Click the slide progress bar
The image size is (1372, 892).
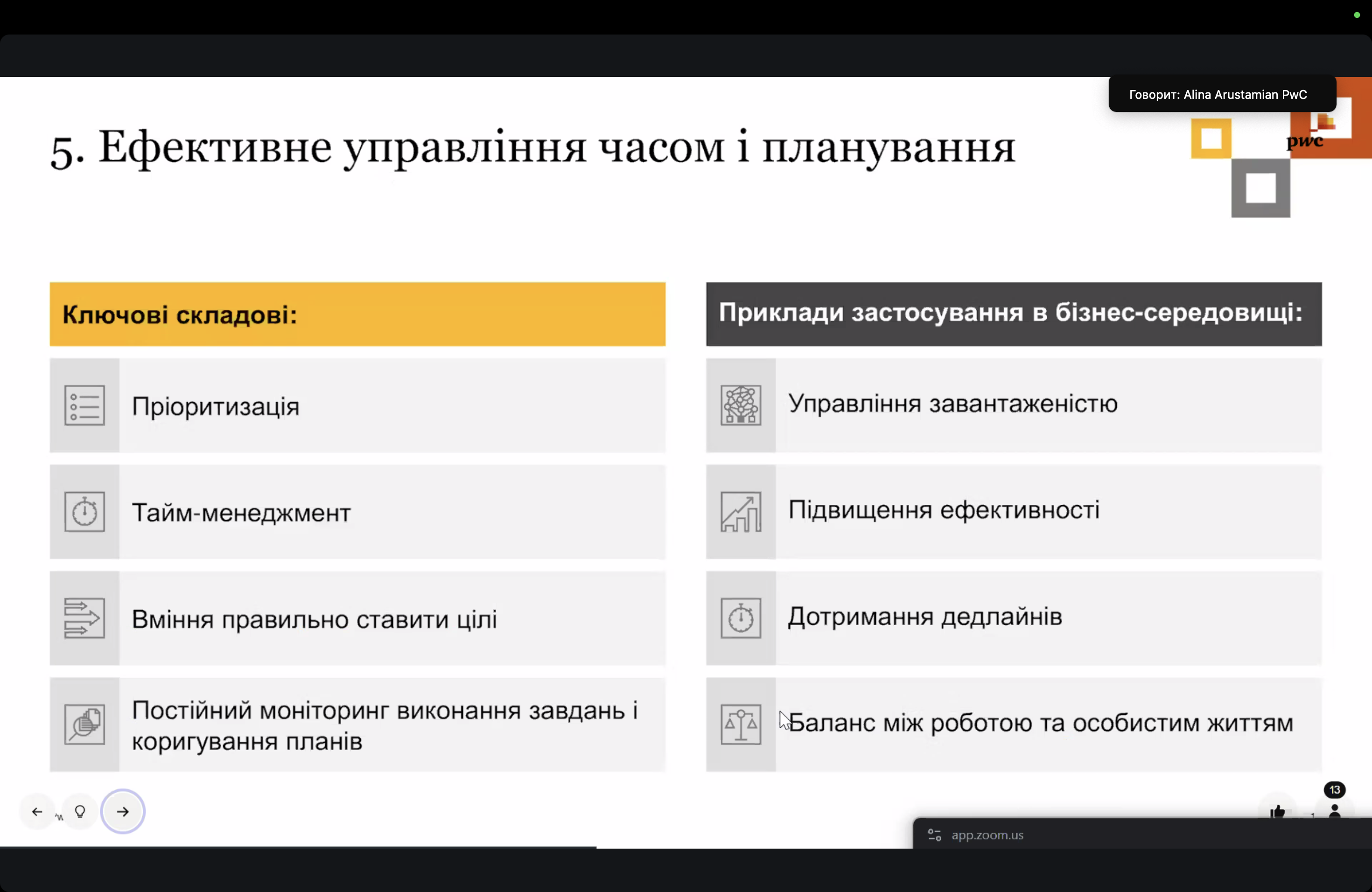[298, 847]
